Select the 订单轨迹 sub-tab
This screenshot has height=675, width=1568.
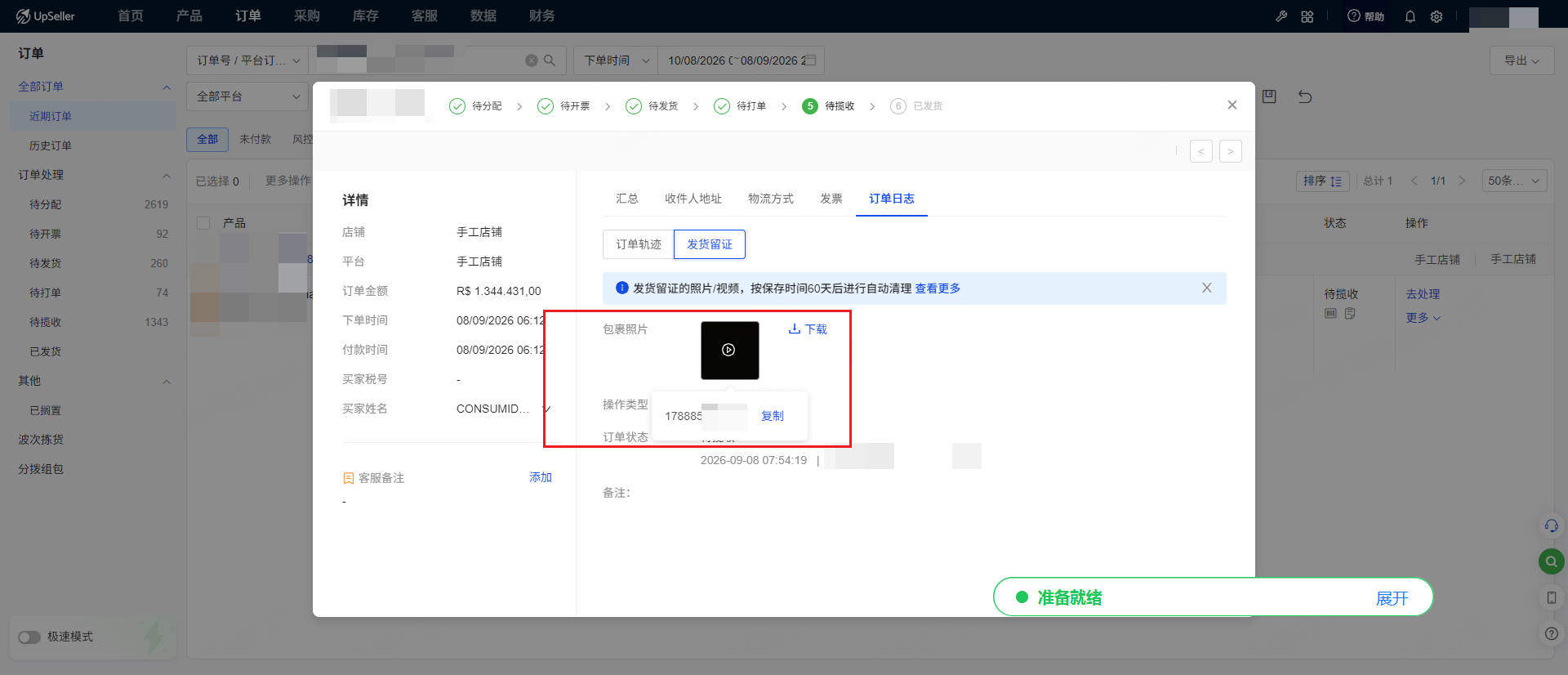click(x=639, y=244)
